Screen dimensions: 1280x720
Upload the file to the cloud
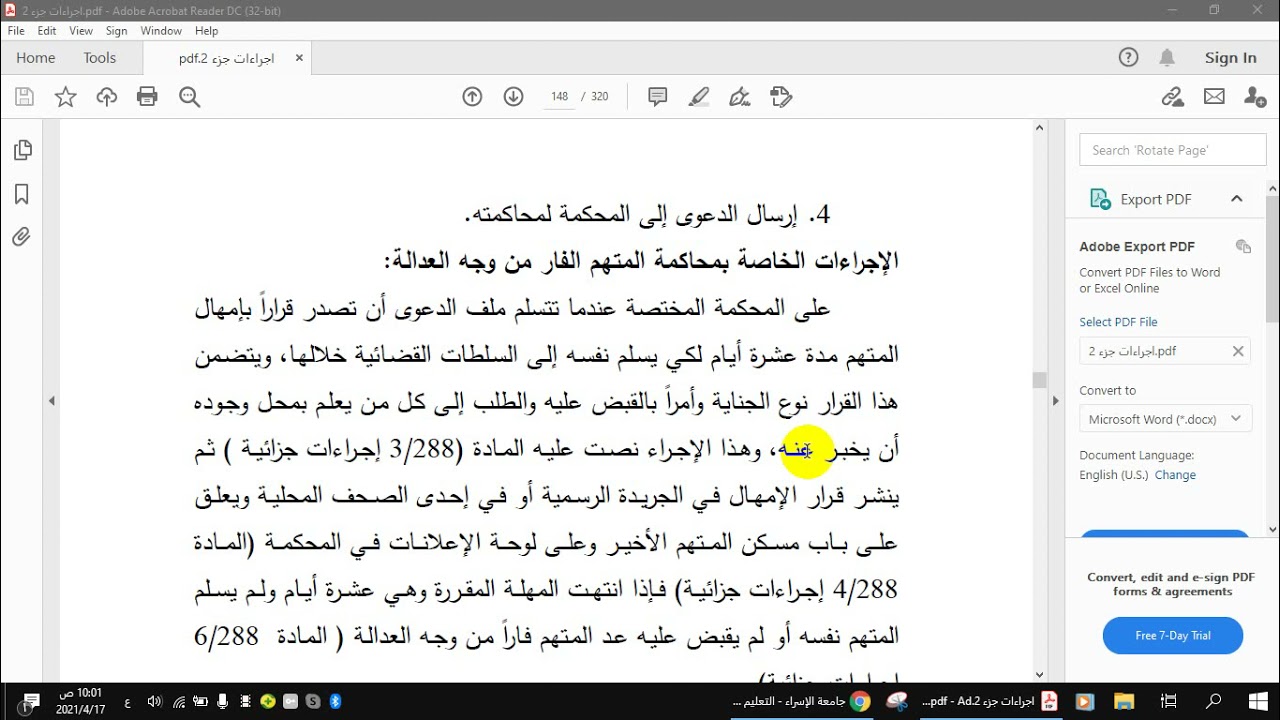pos(107,96)
